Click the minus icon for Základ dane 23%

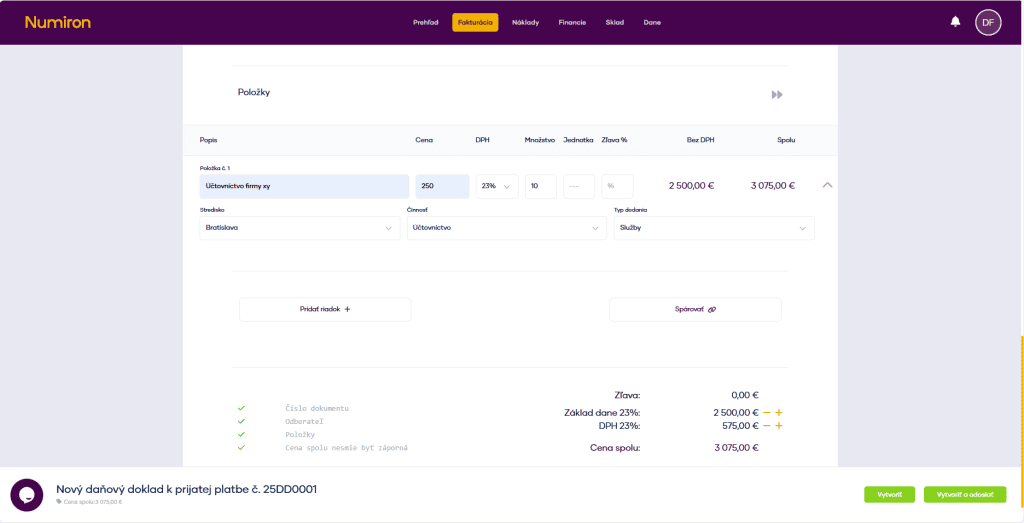pos(767,412)
